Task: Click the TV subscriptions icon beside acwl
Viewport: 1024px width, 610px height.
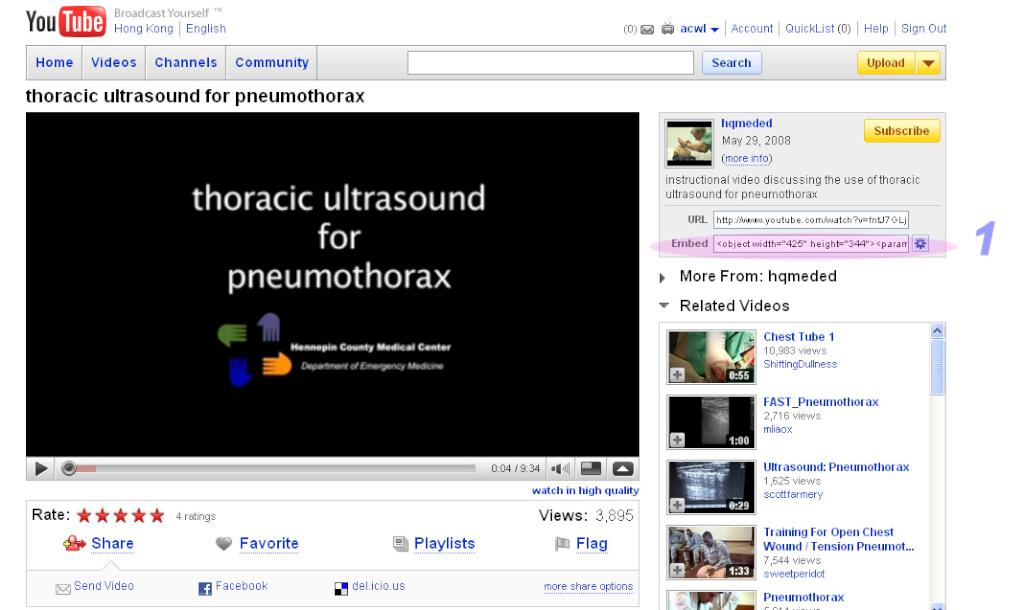Action: 667,29
